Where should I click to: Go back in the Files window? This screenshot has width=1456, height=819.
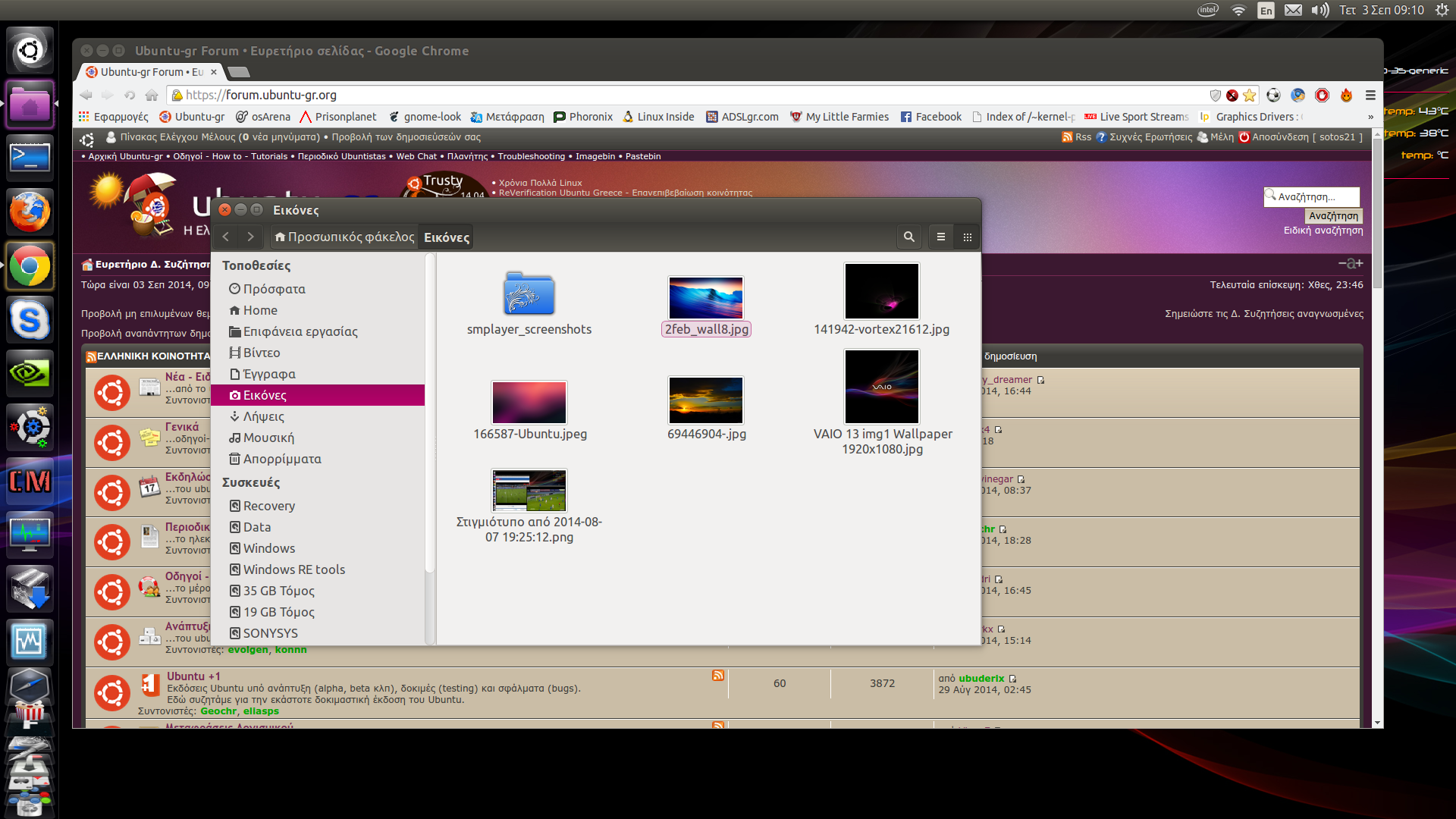pyautogui.click(x=225, y=237)
